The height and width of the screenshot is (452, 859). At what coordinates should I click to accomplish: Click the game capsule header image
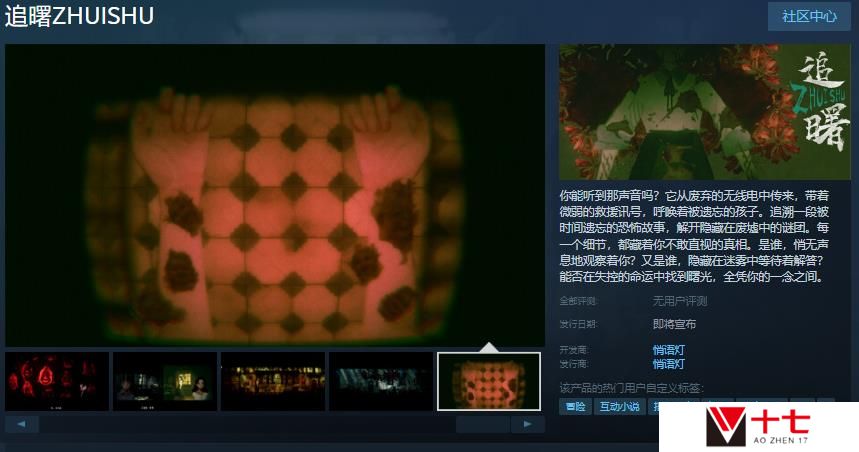tap(705, 112)
